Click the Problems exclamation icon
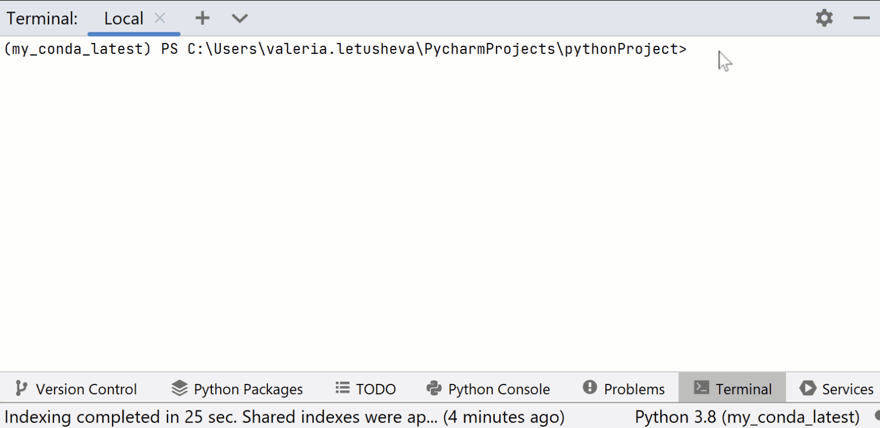This screenshot has width=880, height=428. coord(590,387)
